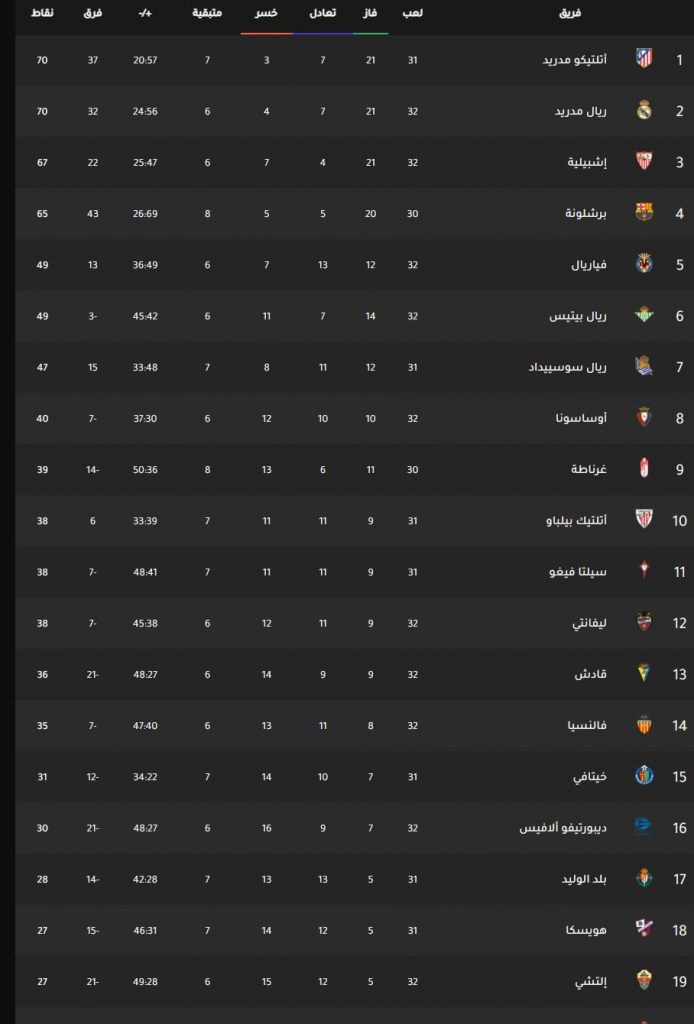Image resolution: width=694 pixels, height=1024 pixels.
Task: Click the Atlético Madrid club crest
Action: coord(644,59)
